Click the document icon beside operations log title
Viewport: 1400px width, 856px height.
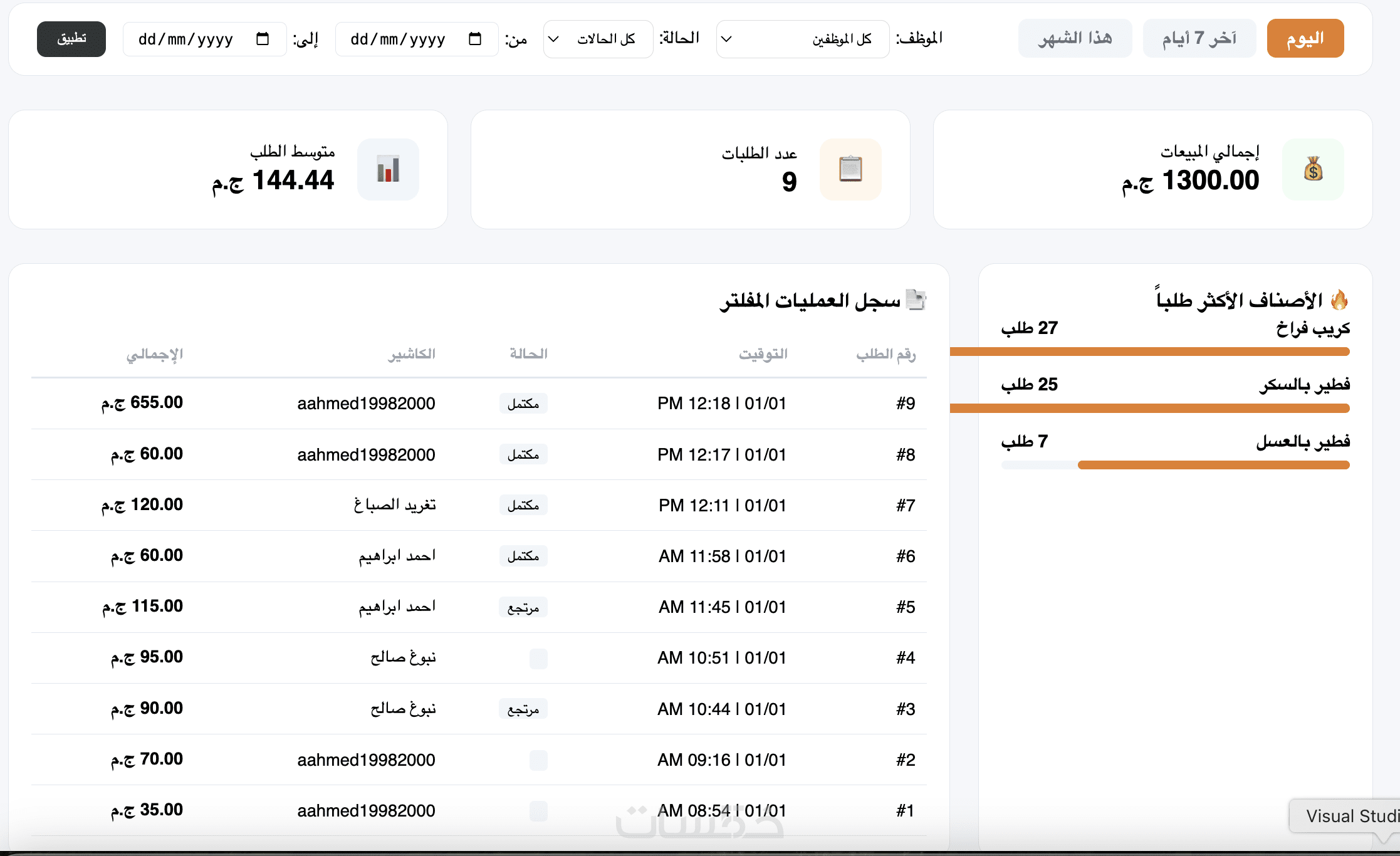point(916,300)
